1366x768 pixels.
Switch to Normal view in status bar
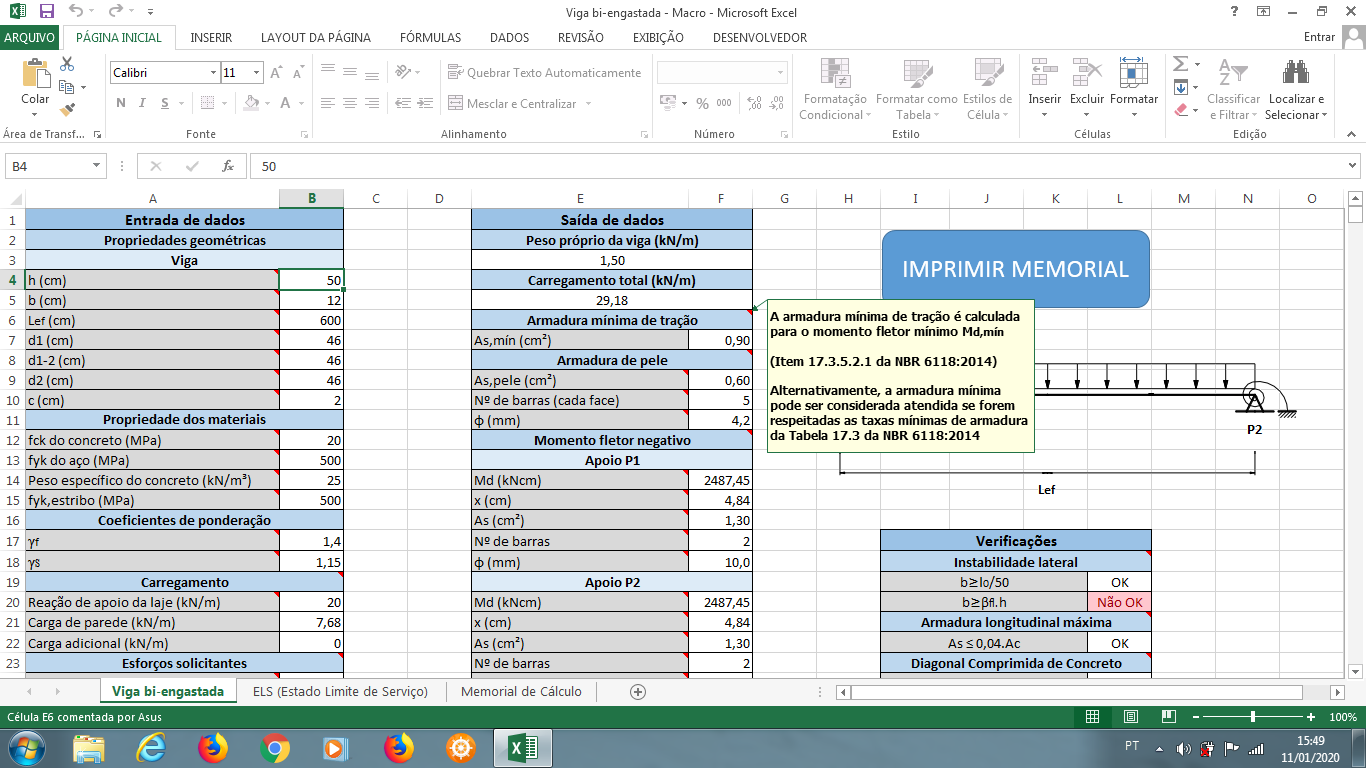[x=1093, y=717]
